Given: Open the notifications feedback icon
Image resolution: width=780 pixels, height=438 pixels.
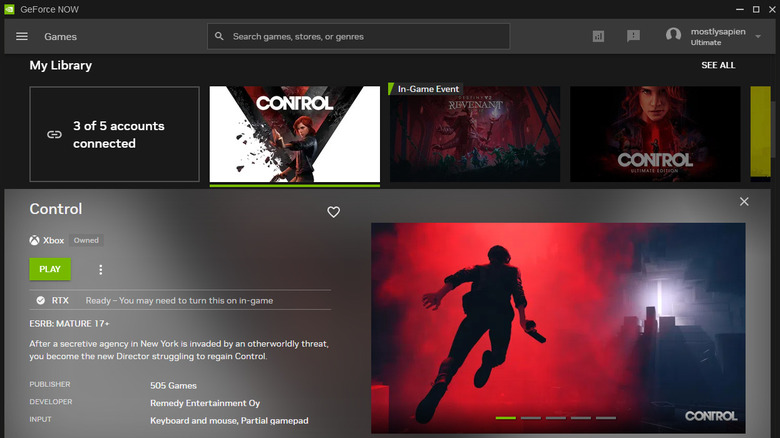Looking at the screenshot, I should [633, 36].
